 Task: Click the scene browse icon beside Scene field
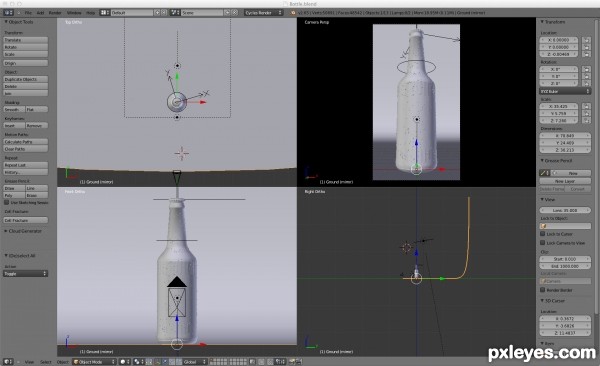click(x=176, y=13)
